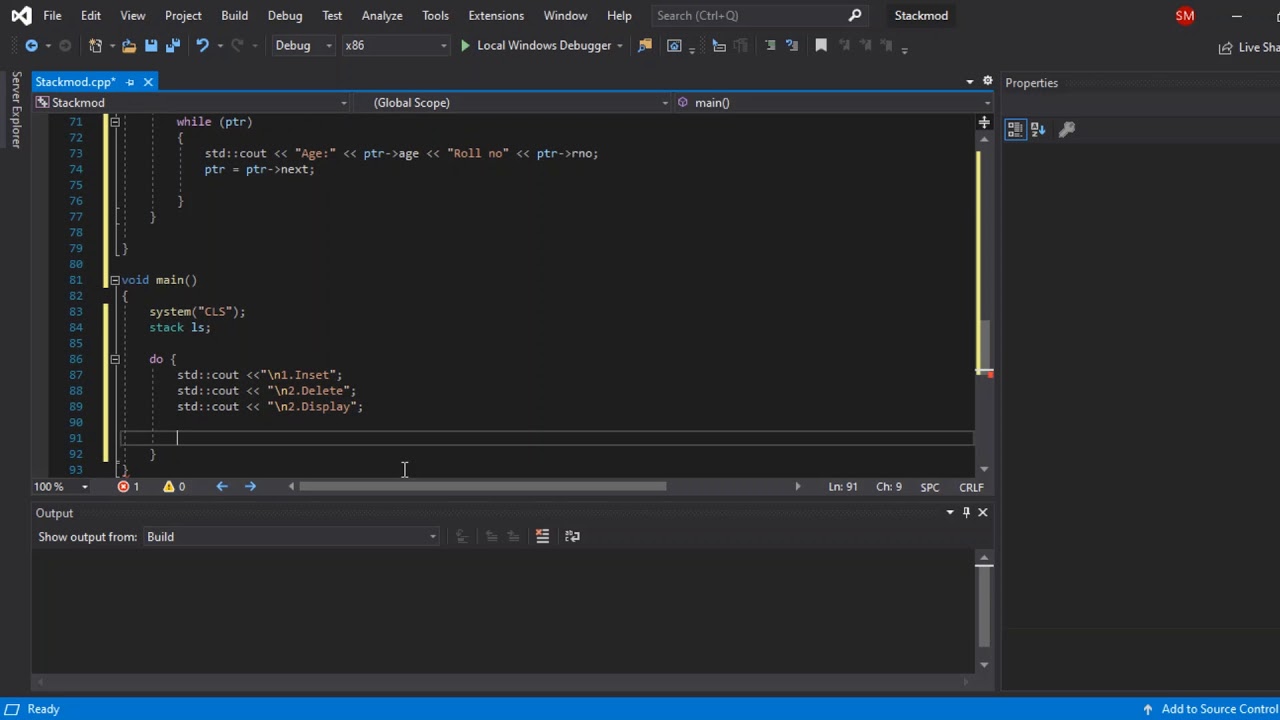This screenshot has height=720, width=1280.
Task: Click the yellow warning count indicator
Action: [x=174, y=487]
